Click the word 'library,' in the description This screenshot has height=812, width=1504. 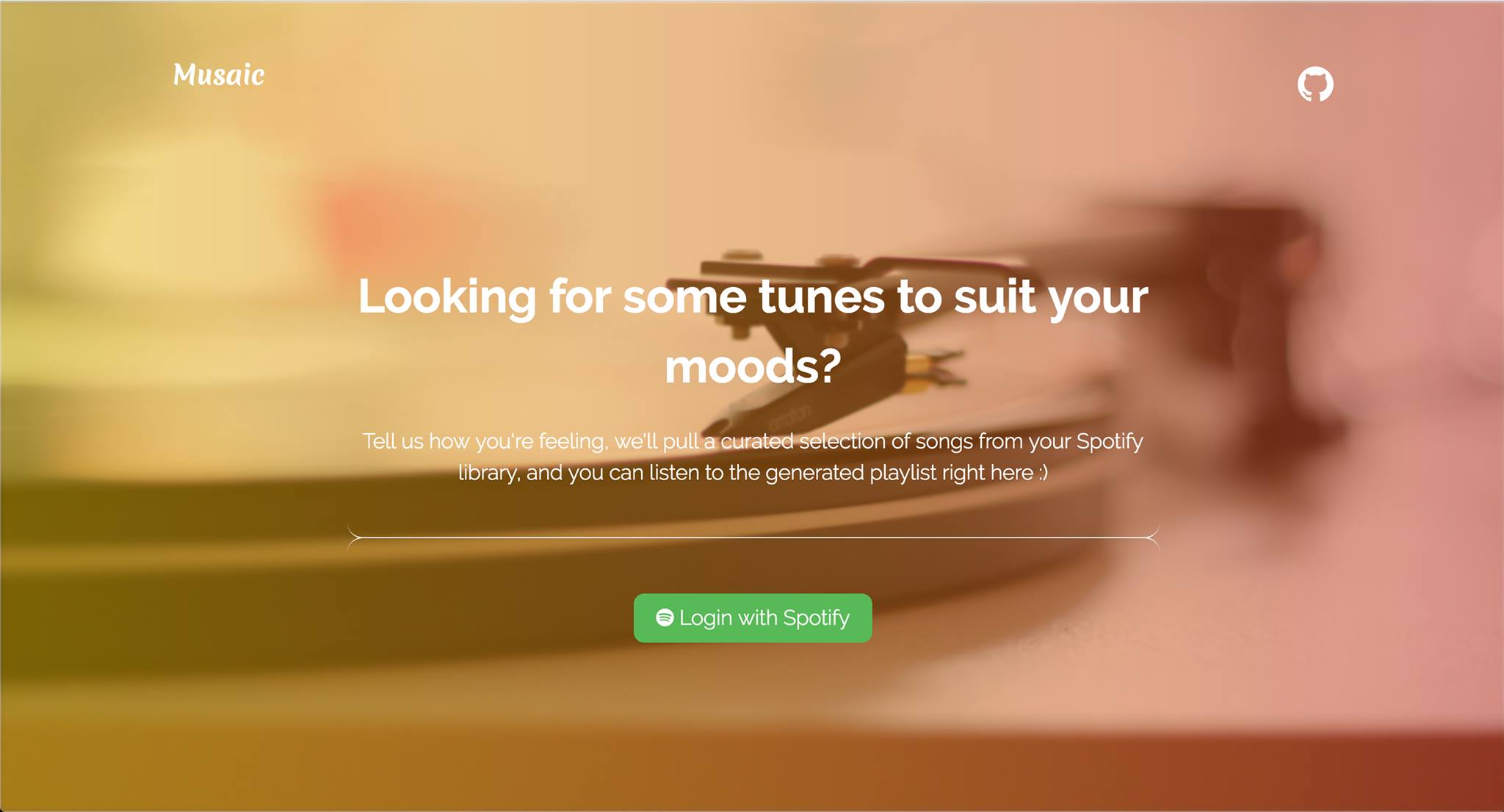click(x=490, y=473)
